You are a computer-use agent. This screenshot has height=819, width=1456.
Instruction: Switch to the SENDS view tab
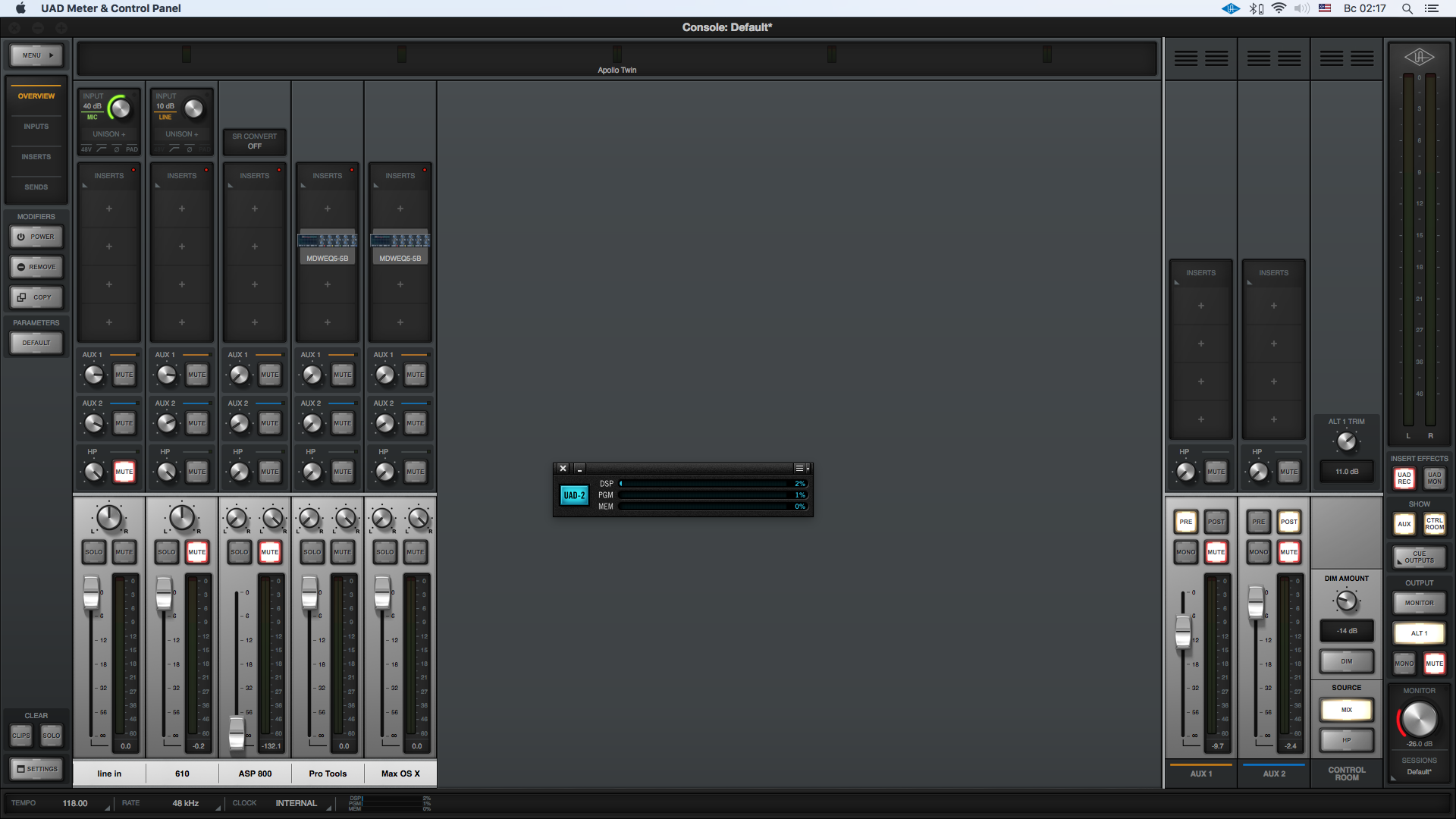pos(36,187)
